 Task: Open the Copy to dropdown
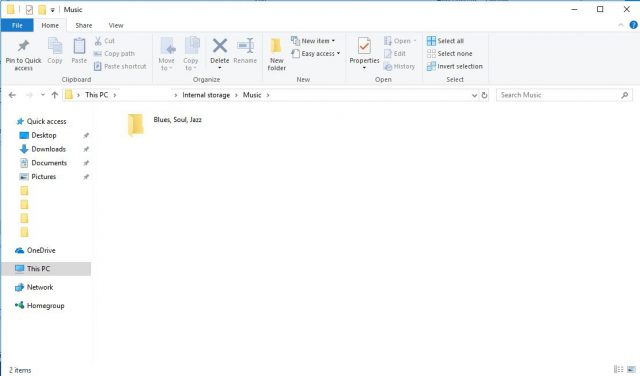[x=191, y=54]
